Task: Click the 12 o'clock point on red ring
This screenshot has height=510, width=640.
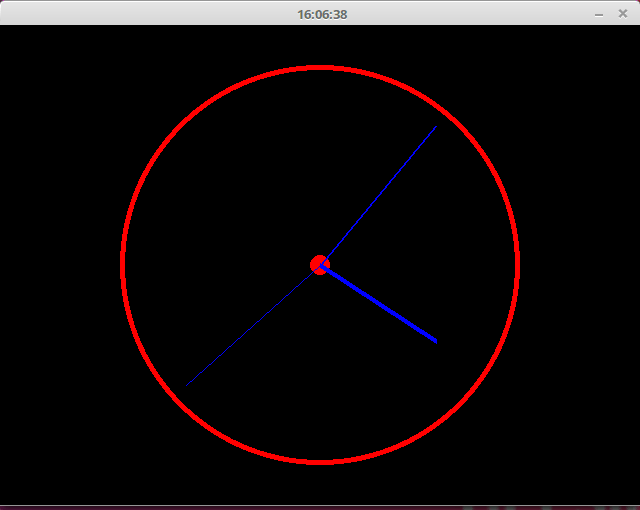Action: [x=320, y=68]
